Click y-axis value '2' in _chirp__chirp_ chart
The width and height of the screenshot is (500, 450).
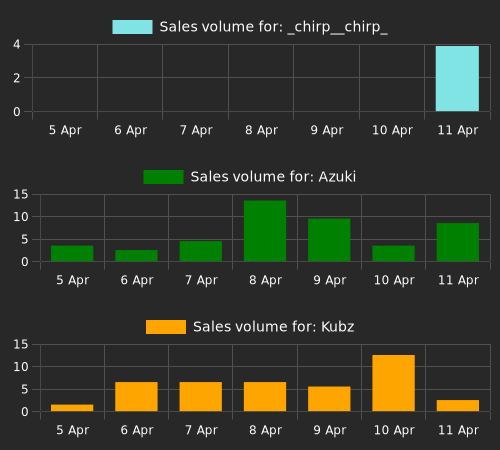click(17, 78)
